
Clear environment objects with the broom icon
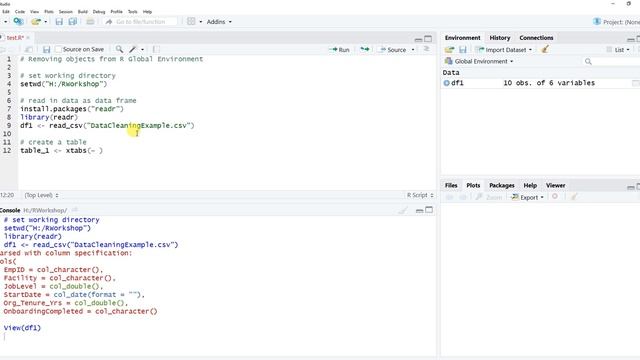point(545,49)
